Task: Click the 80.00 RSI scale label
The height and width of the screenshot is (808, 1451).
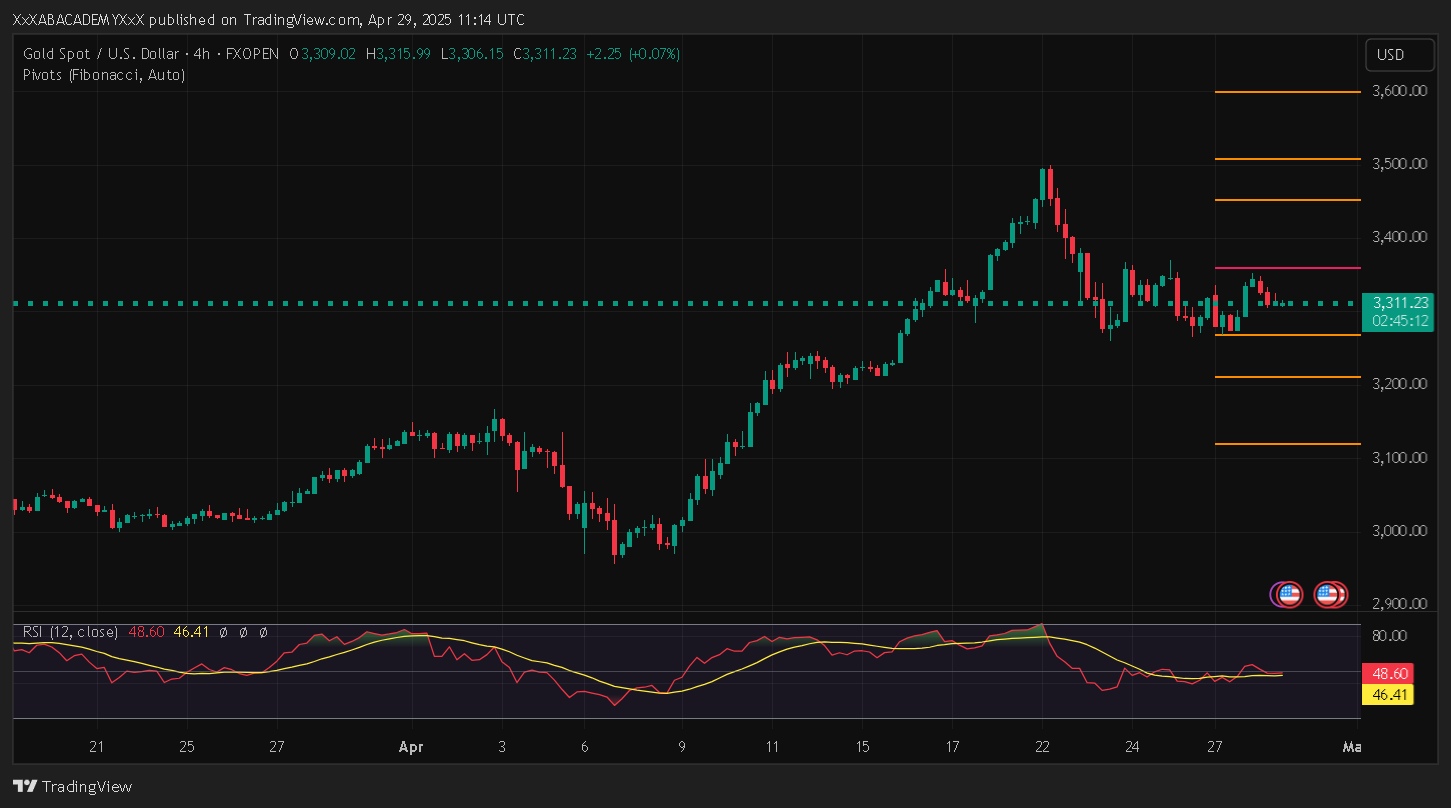Action: 1391,635
